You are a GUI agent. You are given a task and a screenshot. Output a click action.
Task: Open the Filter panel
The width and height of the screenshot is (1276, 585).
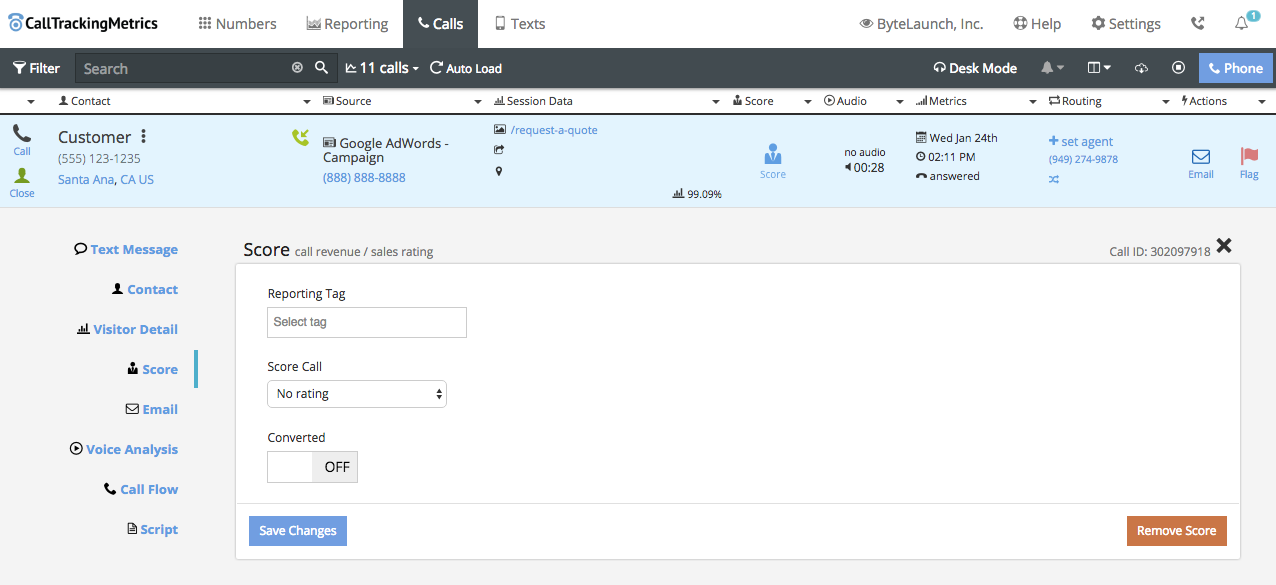[36, 68]
